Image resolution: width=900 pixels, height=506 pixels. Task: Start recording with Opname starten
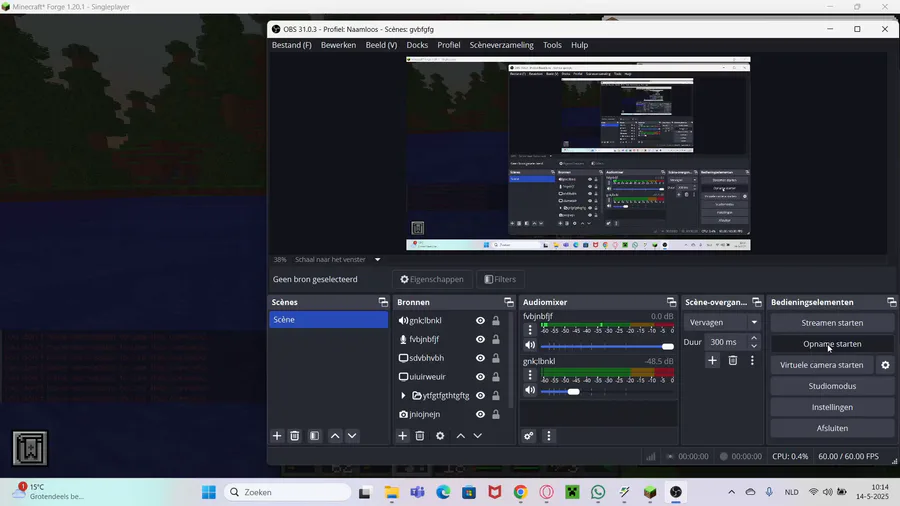click(x=832, y=344)
